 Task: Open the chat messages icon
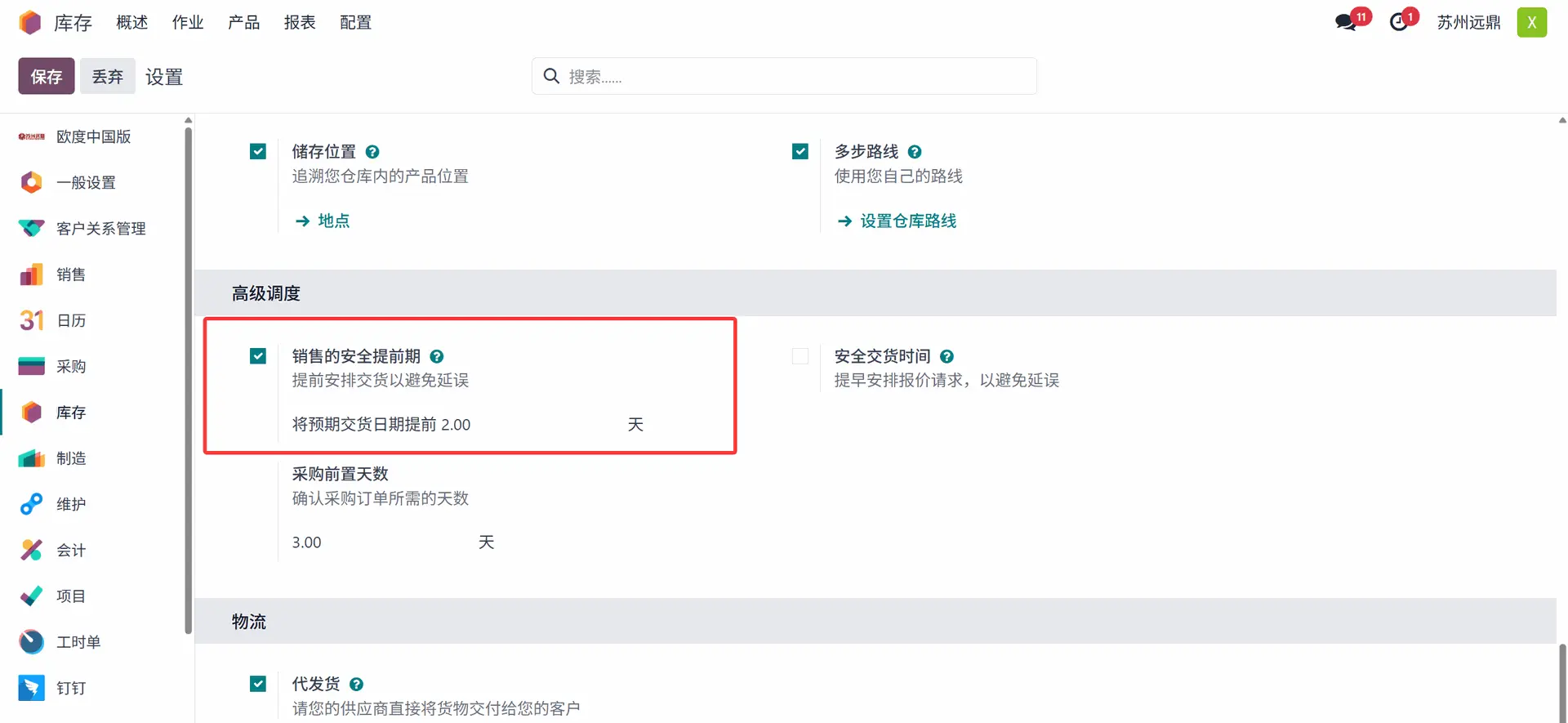[x=1346, y=22]
